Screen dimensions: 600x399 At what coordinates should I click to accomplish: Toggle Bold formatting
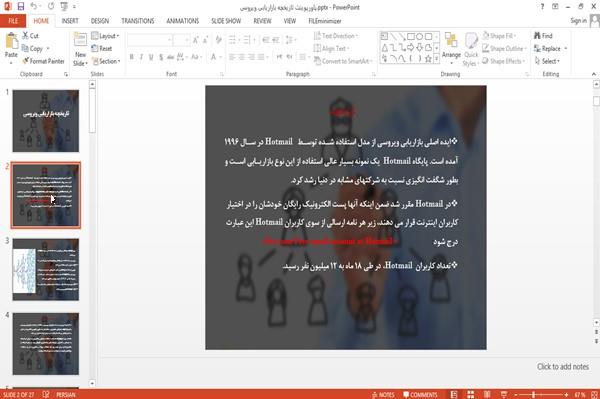(x=132, y=57)
